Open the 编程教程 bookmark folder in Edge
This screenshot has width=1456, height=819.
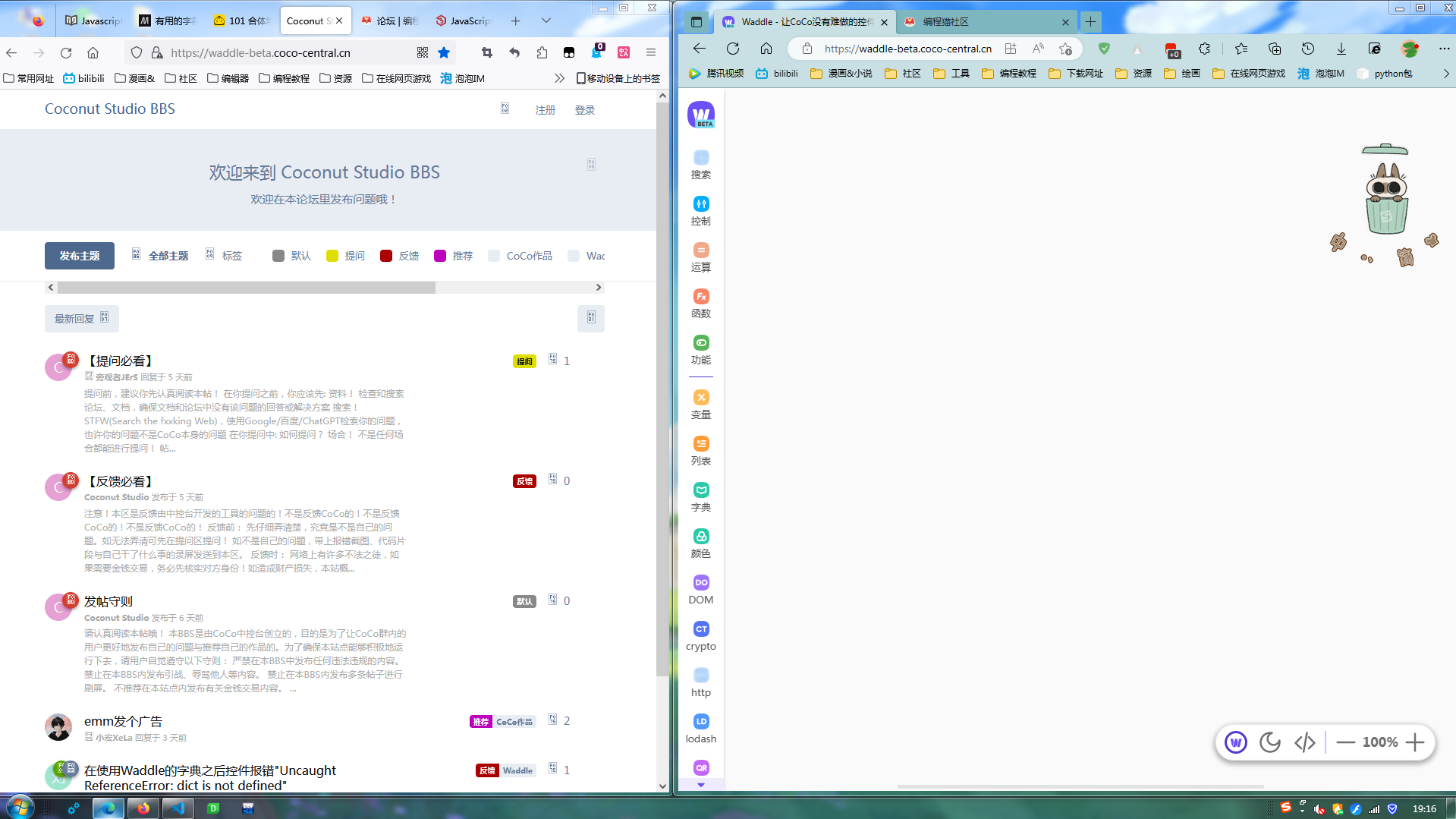click(1009, 74)
